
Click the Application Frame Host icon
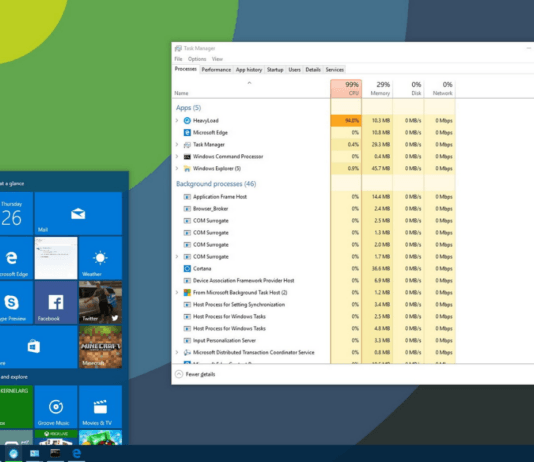point(187,197)
